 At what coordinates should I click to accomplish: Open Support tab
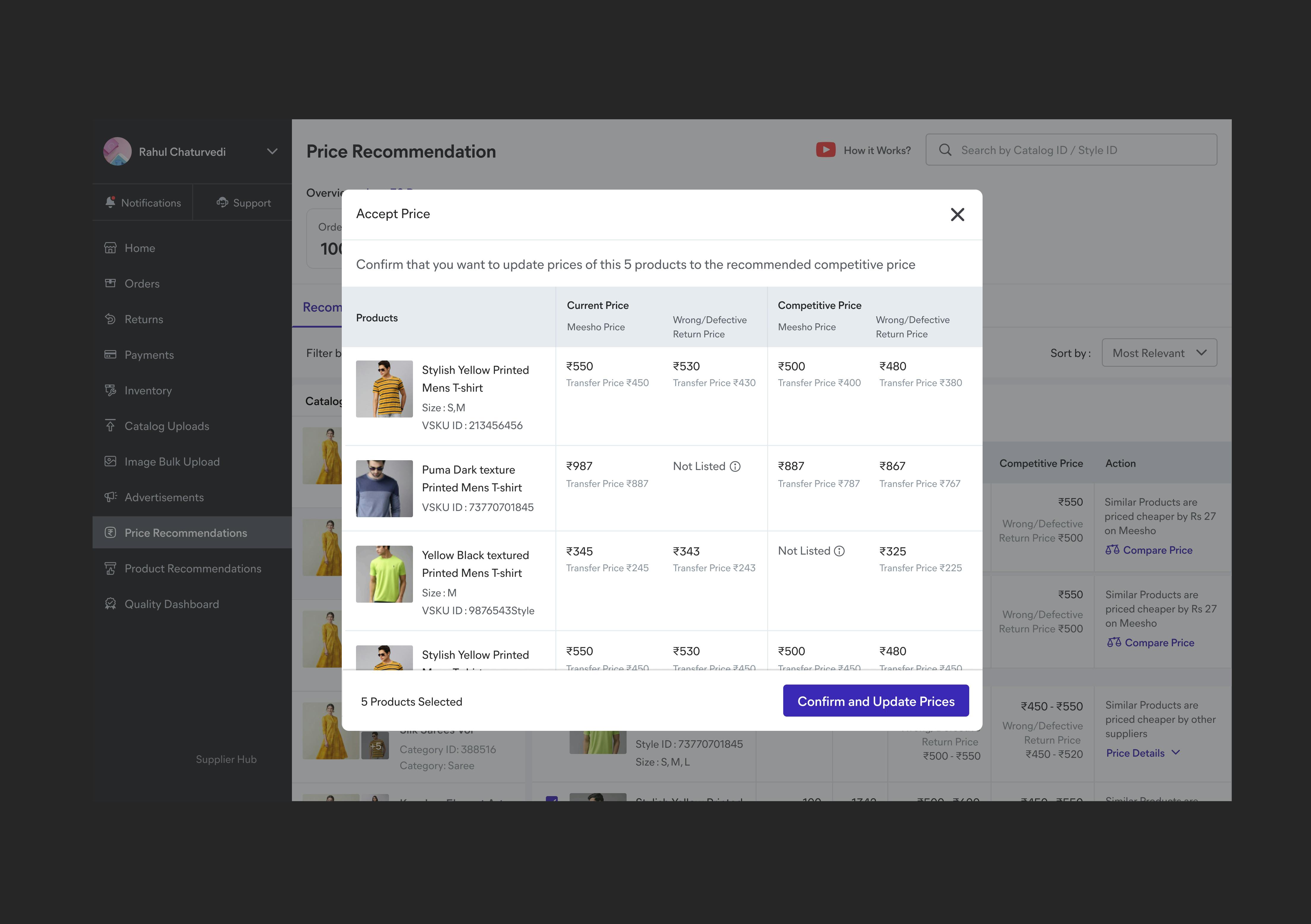pos(243,203)
